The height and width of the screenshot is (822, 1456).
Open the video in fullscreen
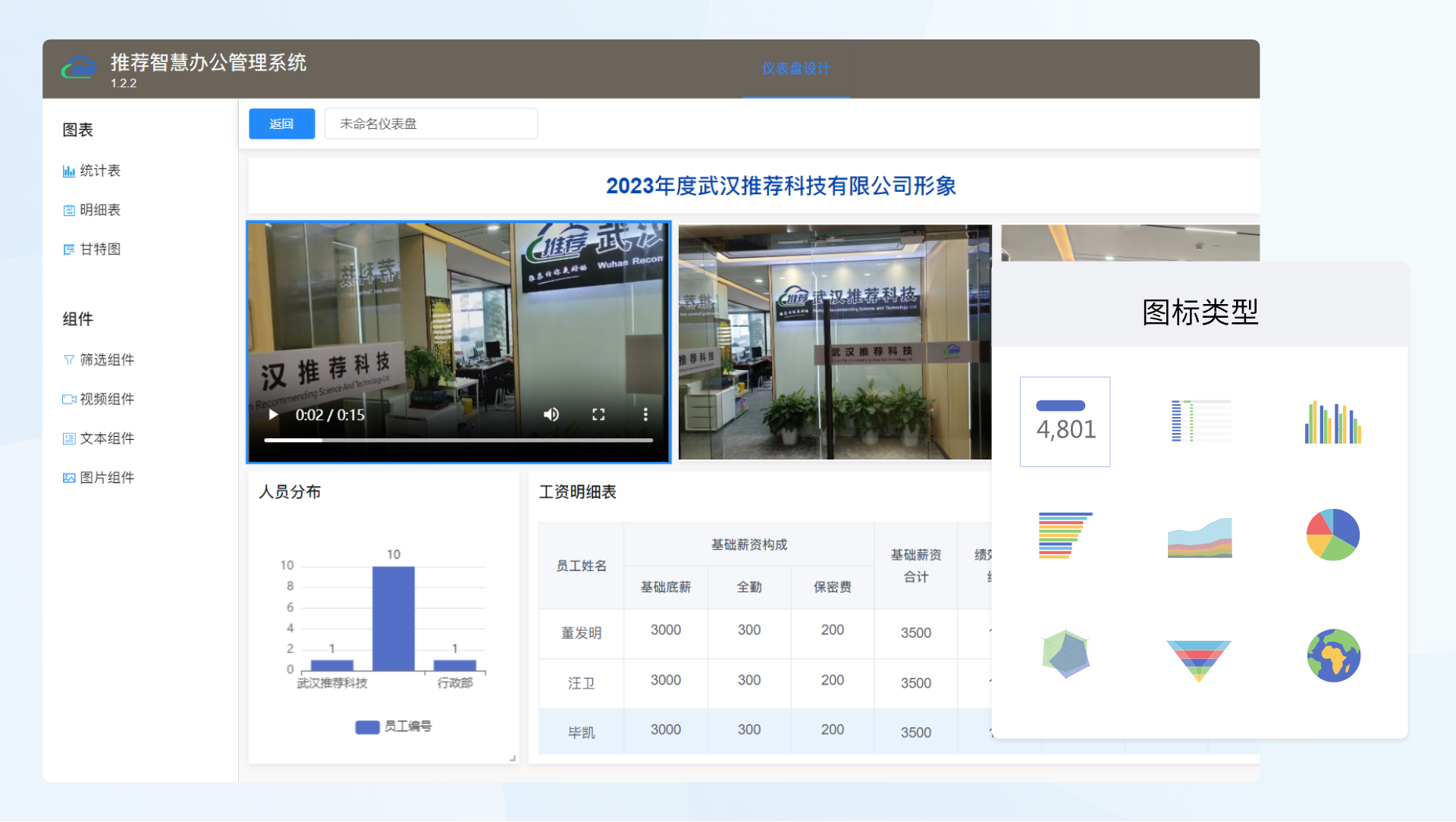click(x=598, y=415)
